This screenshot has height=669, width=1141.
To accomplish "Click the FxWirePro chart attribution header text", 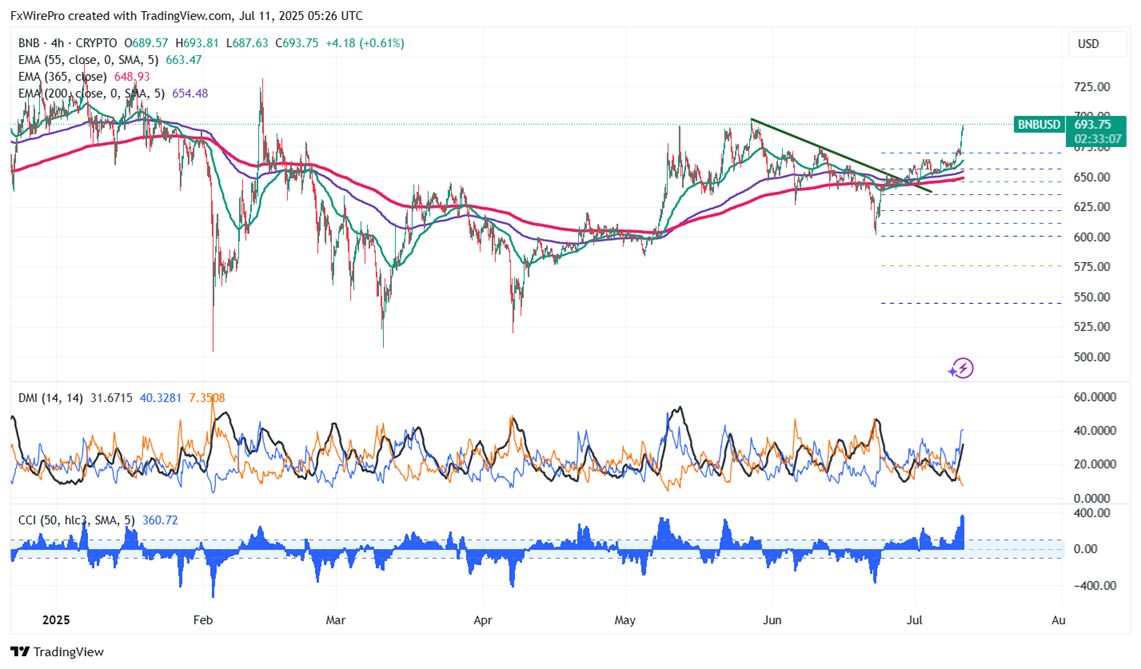I will click(x=186, y=15).
